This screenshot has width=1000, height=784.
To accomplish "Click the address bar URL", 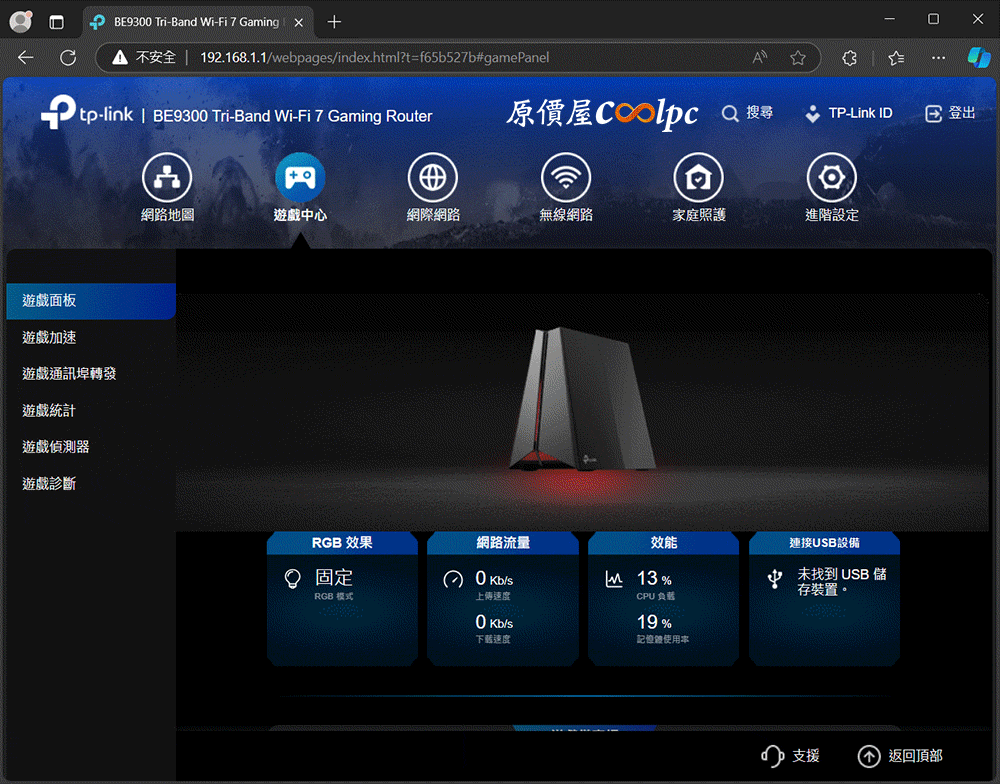I will coord(374,57).
